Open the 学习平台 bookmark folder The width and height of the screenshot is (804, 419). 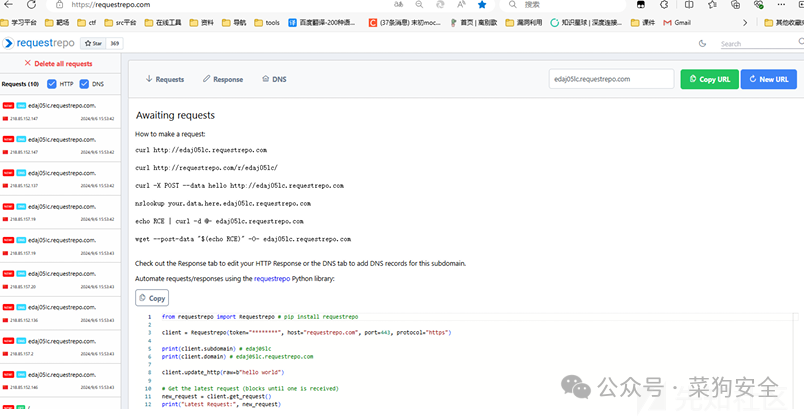[19, 23]
